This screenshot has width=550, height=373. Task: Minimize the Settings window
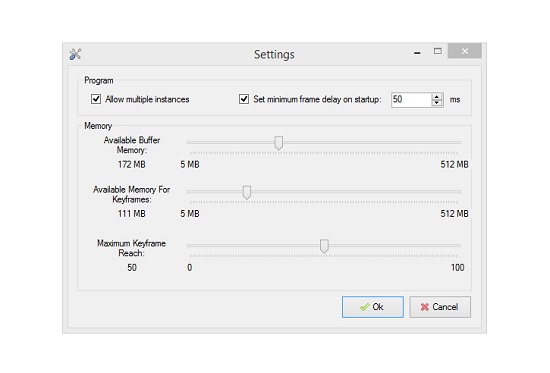[417, 52]
